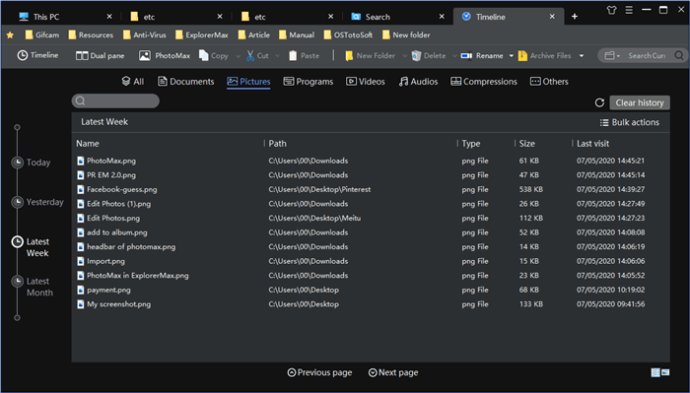Image resolution: width=690 pixels, height=393 pixels.
Task: Expand the Archive Files dropdown arrow
Action: pyautogui.click(x=581, y=56)
